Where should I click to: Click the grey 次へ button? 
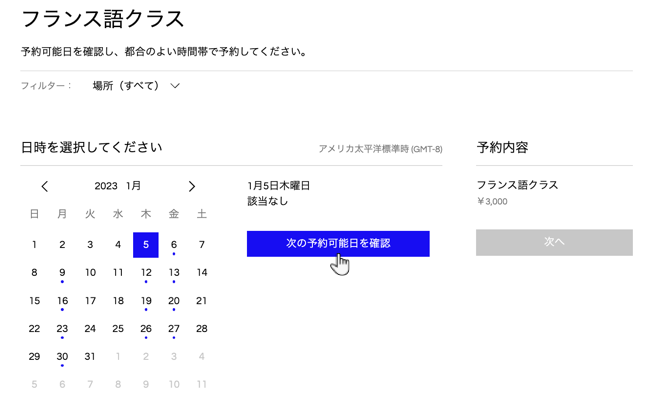[554, 242]
